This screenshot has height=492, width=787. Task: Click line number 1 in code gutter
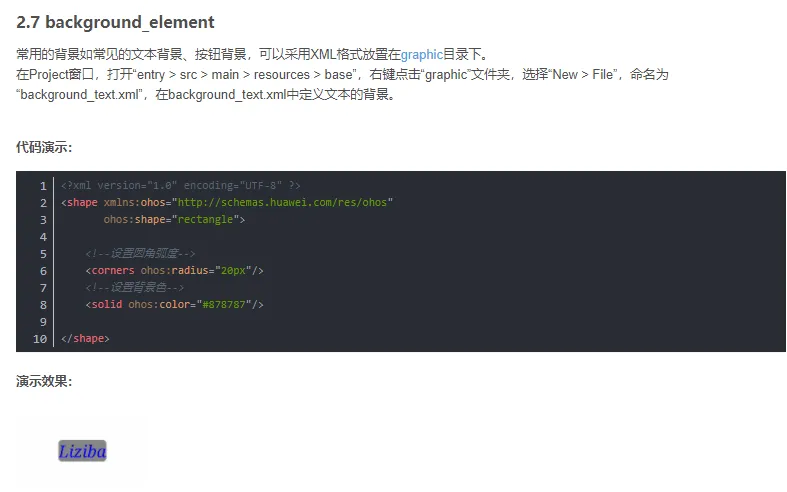[x=43, y=186]
